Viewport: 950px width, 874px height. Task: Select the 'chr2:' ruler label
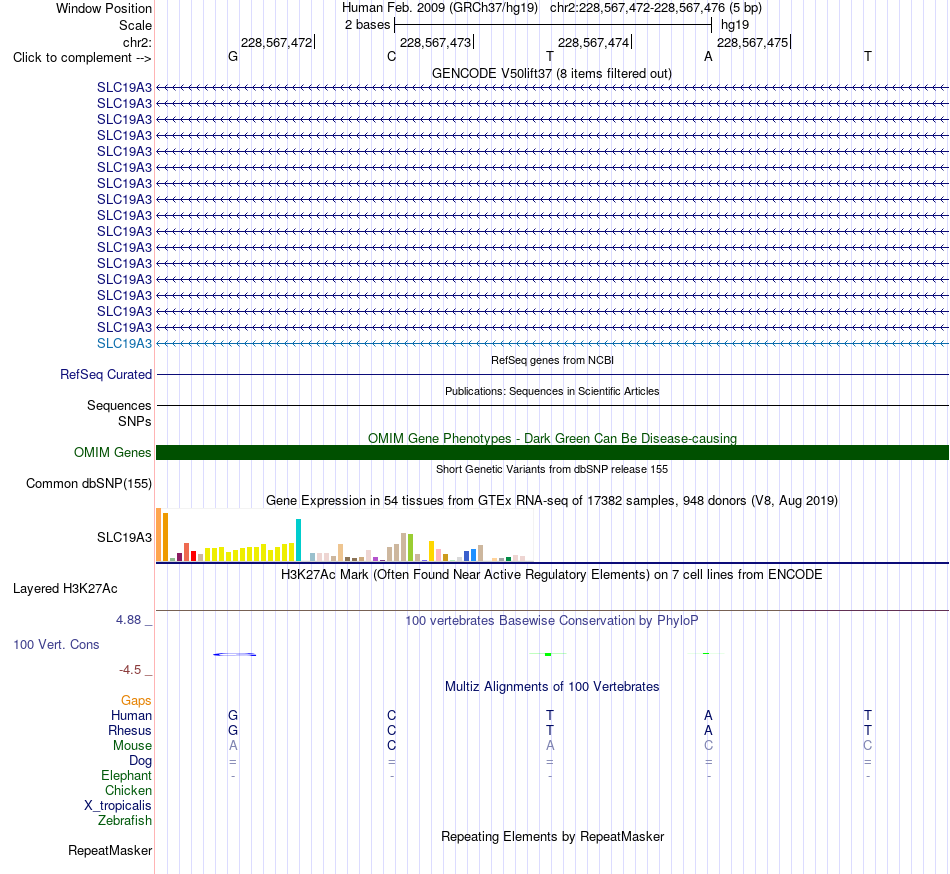point(137,42)
